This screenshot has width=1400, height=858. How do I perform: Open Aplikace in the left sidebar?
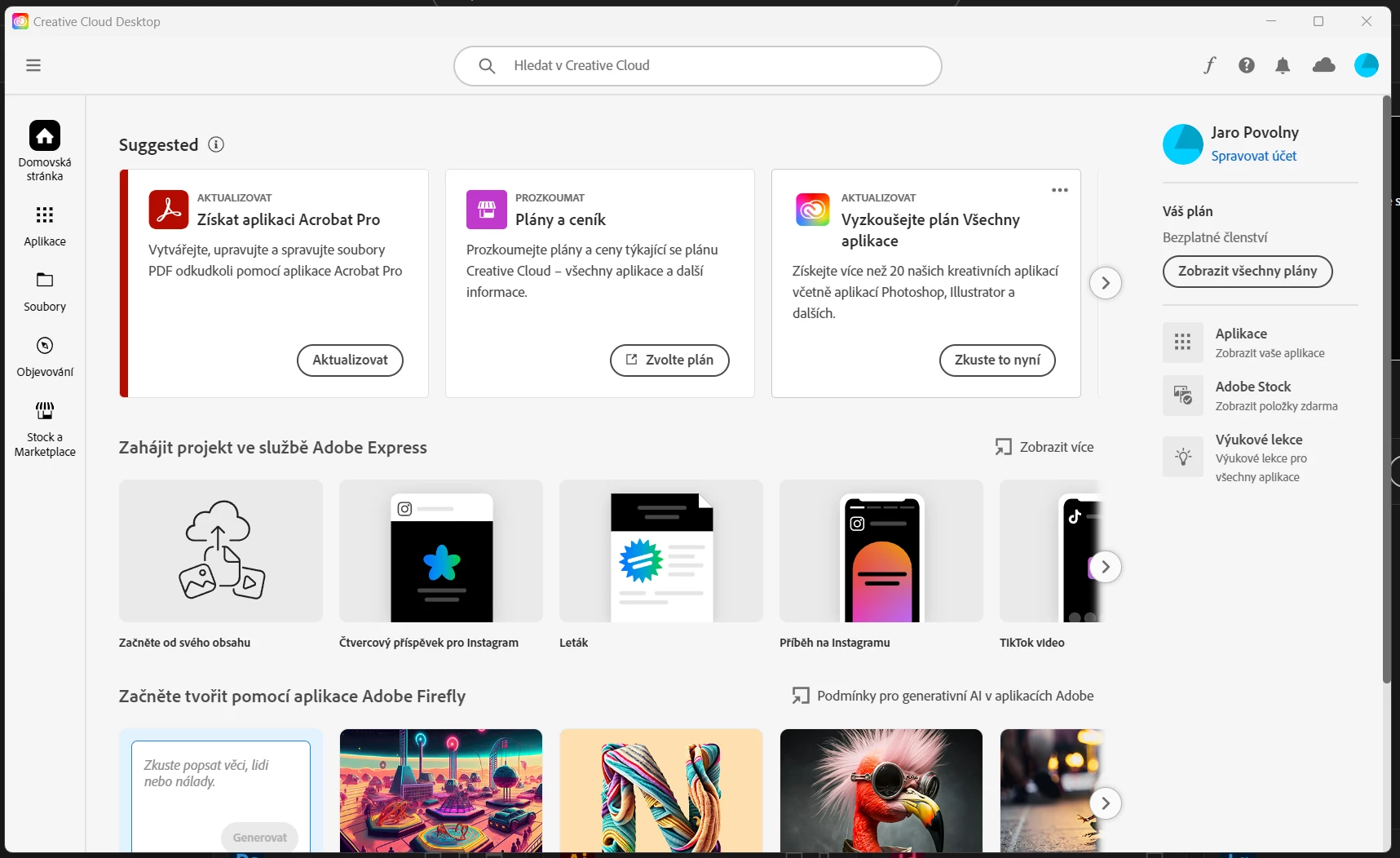(45, 226)
